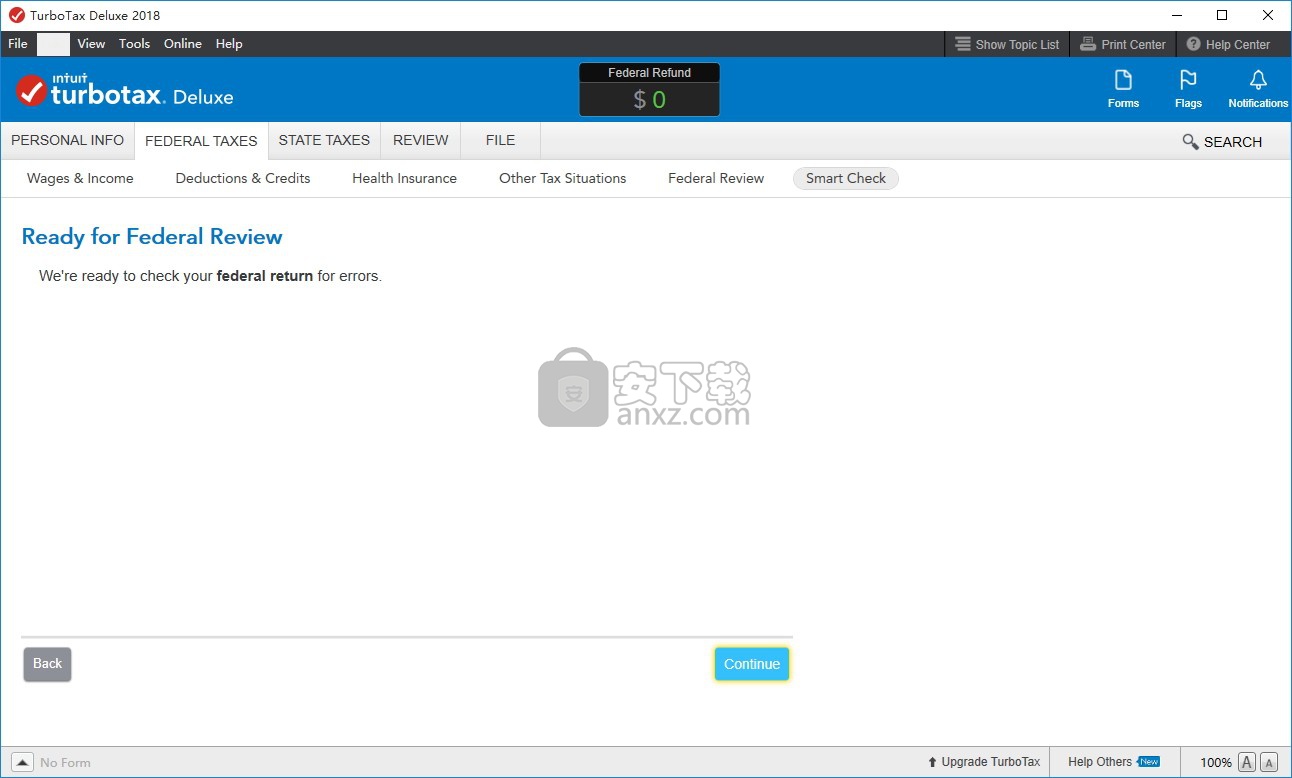Click the TurboTax Deluxe logo

124,91
